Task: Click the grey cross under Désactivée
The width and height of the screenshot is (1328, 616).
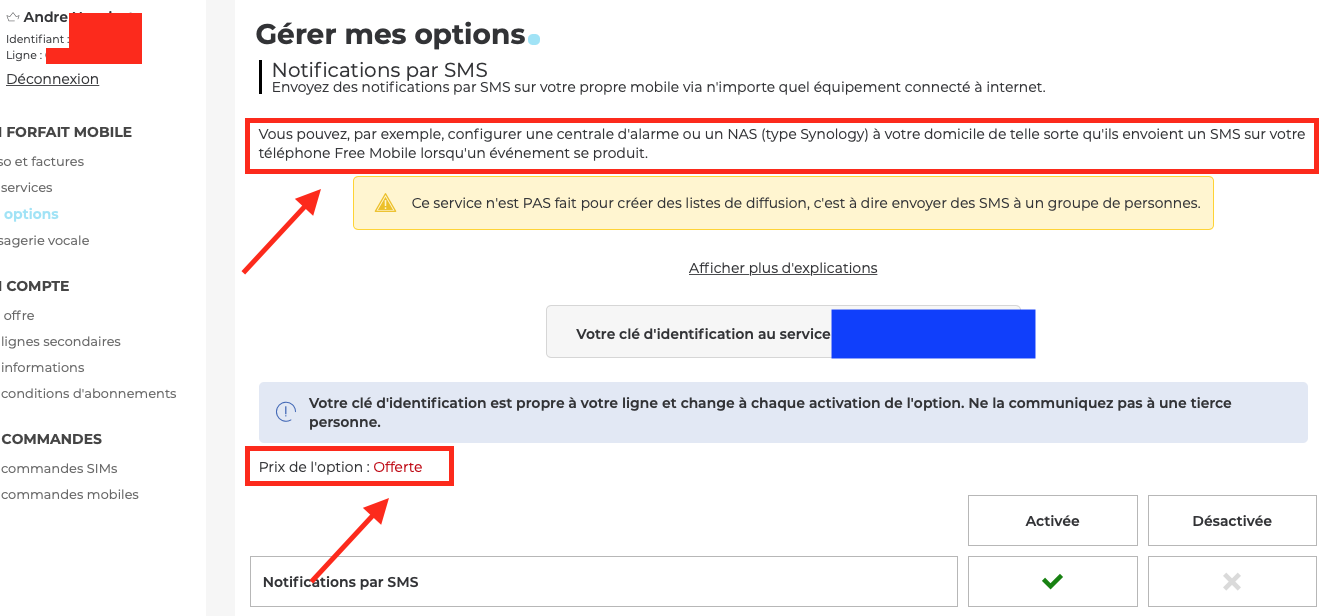Action: (x=1232, y=581)
